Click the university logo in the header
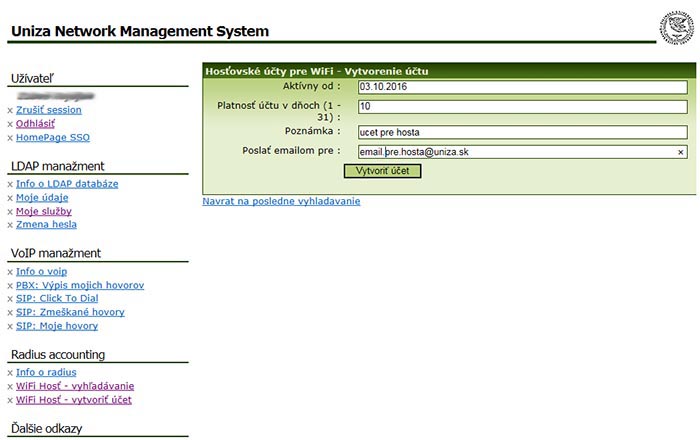The image size is (700, 440). pyautogui.click(x=677, y=28)
